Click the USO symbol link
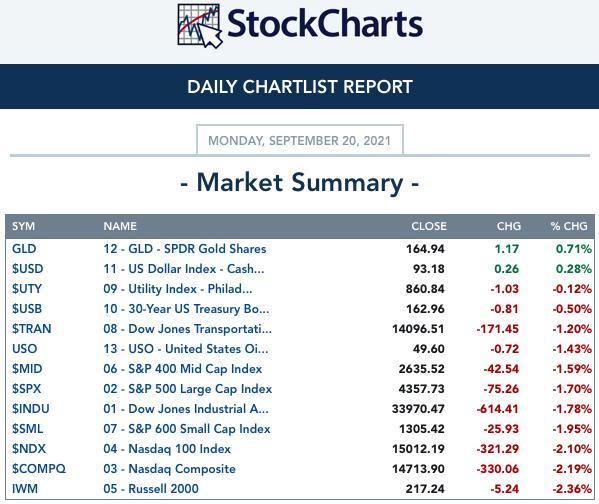This screenshot has width=599, height=504. coord(24,349)
